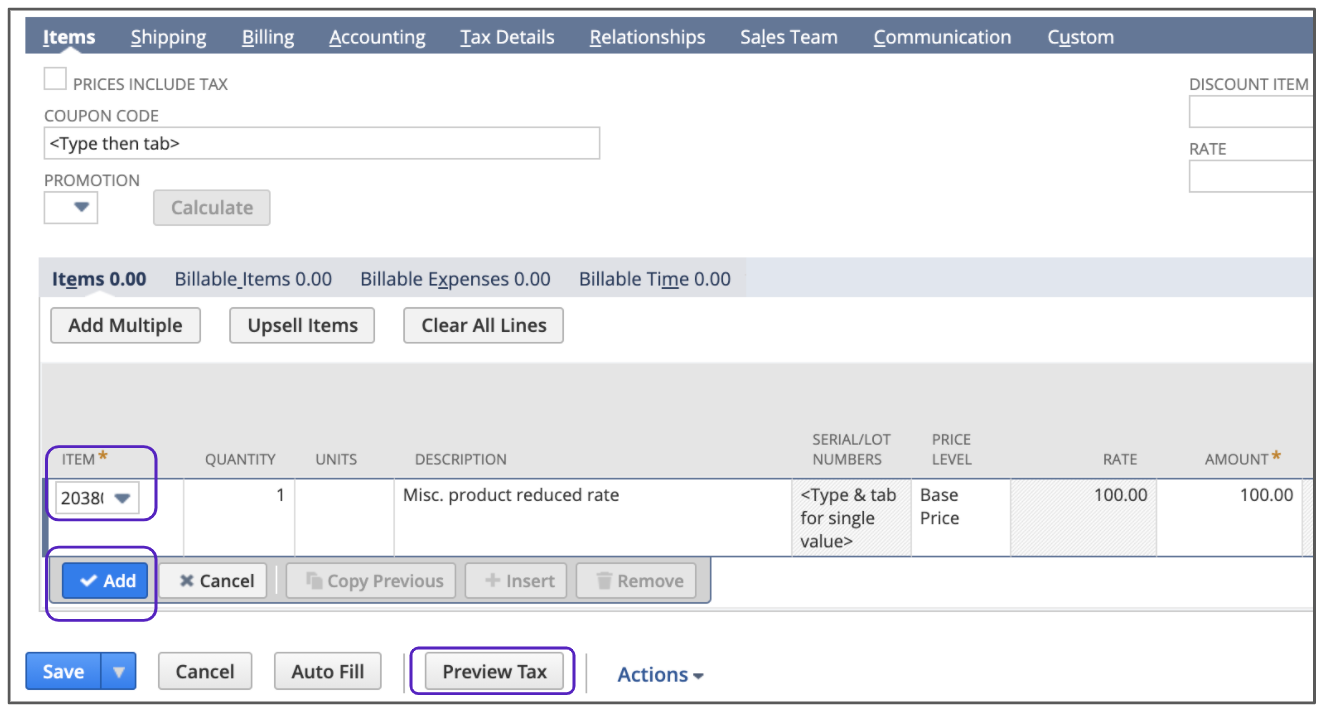Click the Upsell Items button

302,326
